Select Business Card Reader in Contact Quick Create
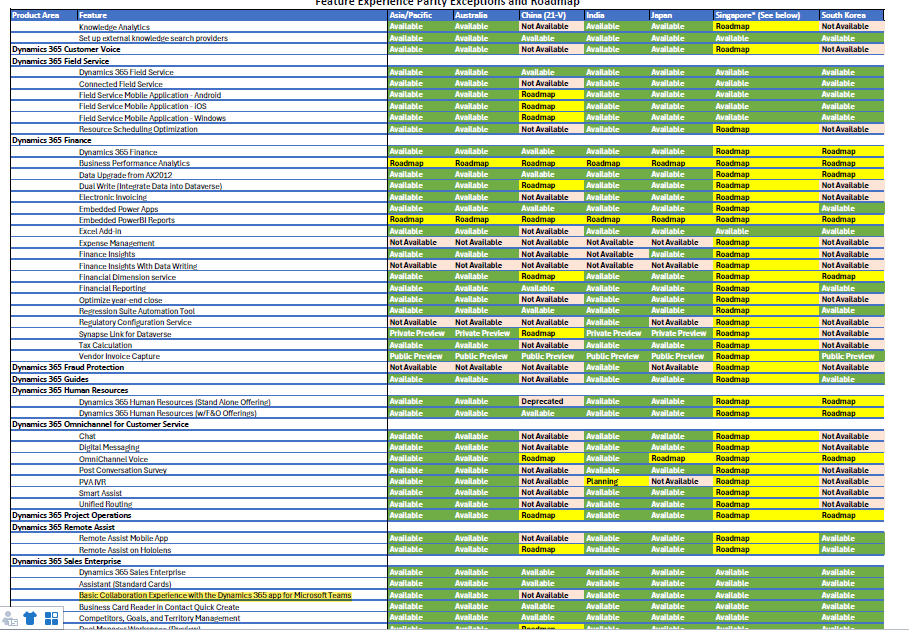Viewport: 909px width, 630px height. [x=159, y=607]
